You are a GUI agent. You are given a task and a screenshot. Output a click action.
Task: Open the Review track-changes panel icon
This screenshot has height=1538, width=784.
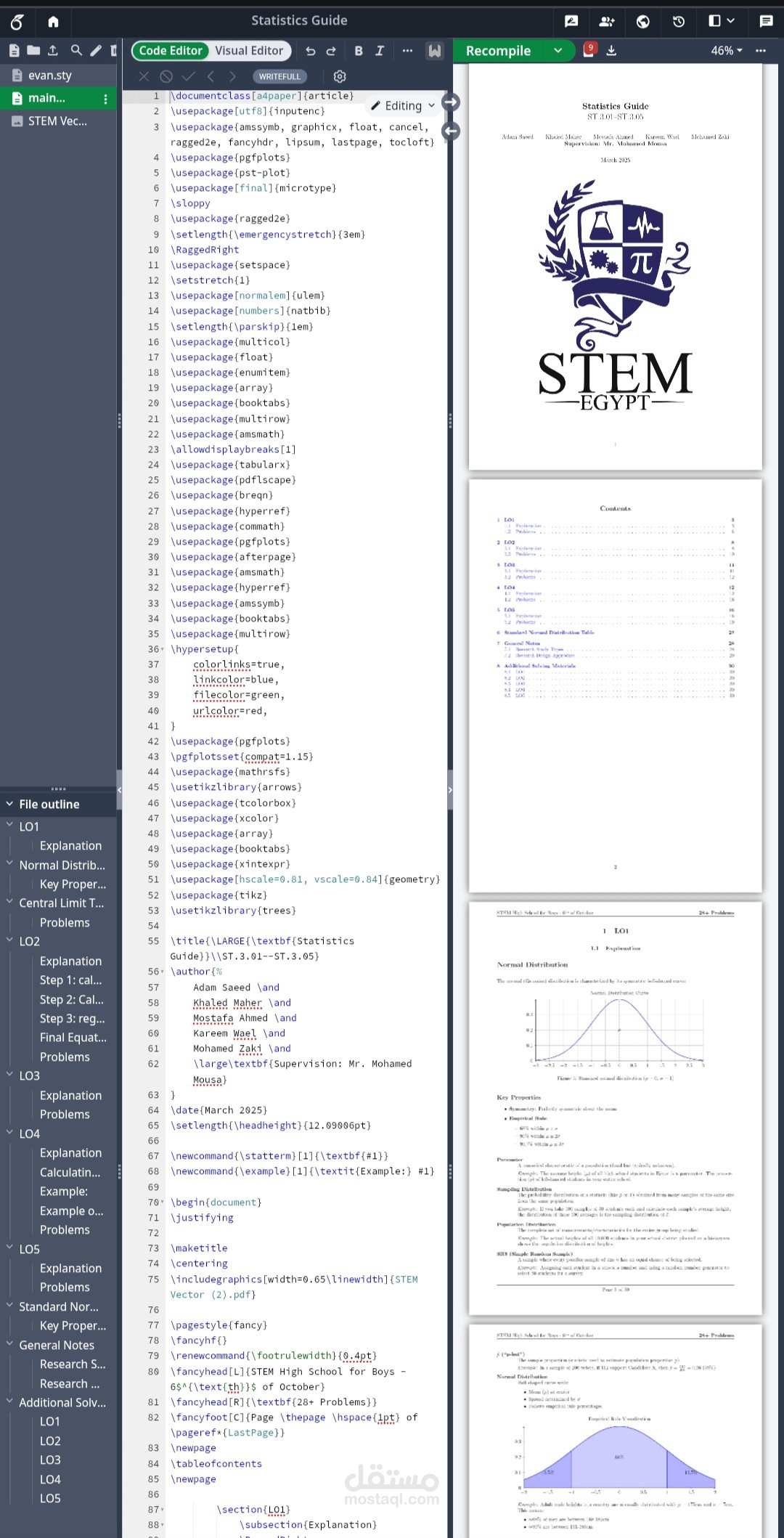pyautogui.click(x=571, y=21)
